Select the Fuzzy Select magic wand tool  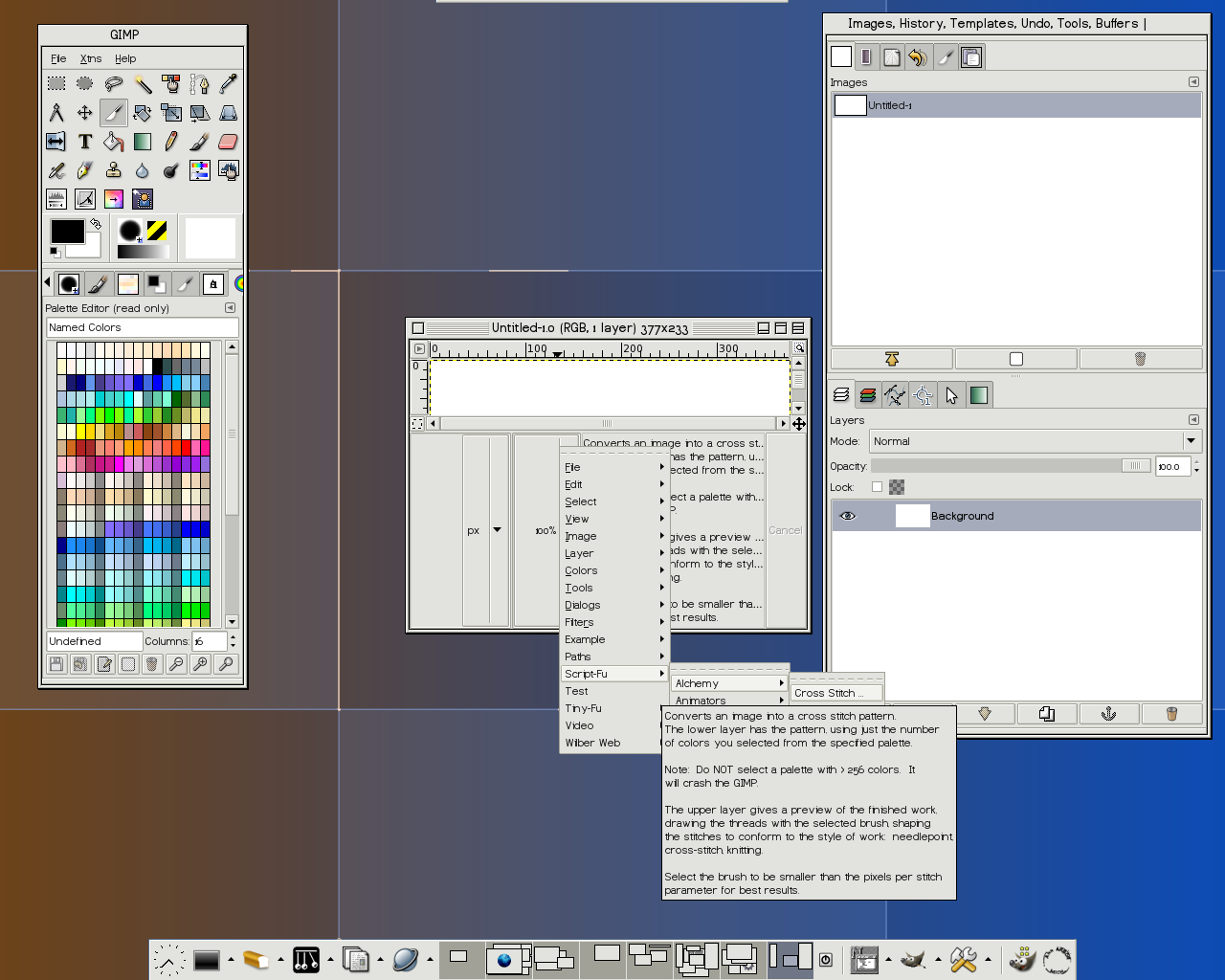click(x=143, y=84)
